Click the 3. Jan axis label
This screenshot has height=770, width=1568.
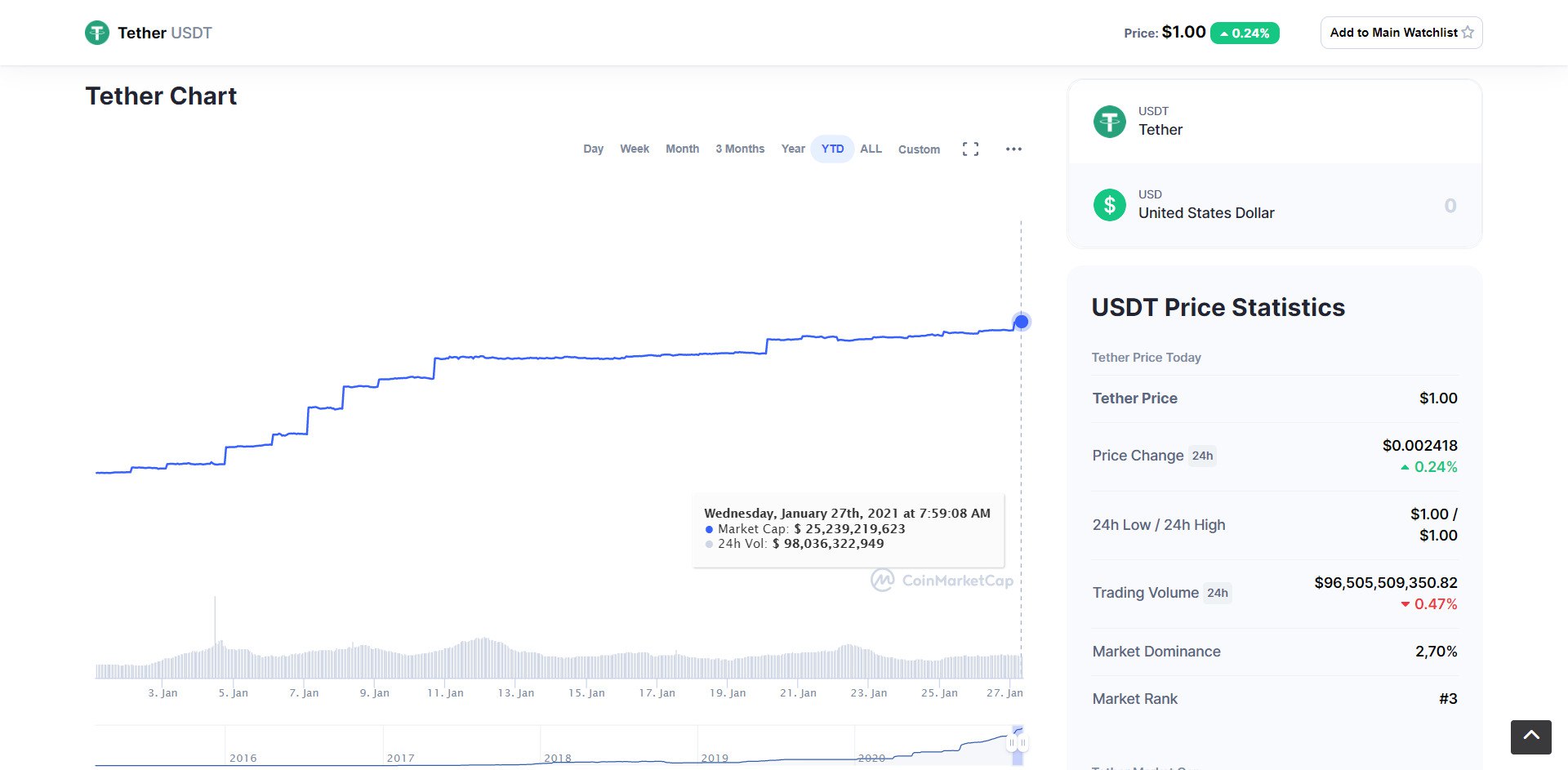coord(163,692)
